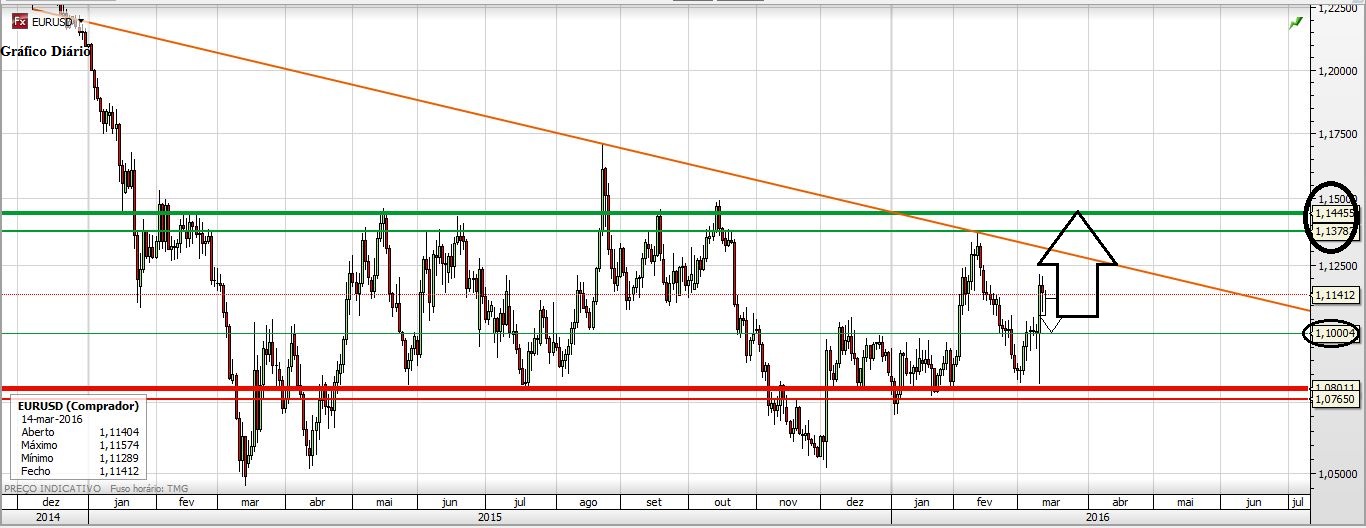1366x528 pixels.
Task: Click the 'Gráfico Diário' chart title
Action: (x=46, y=51)
